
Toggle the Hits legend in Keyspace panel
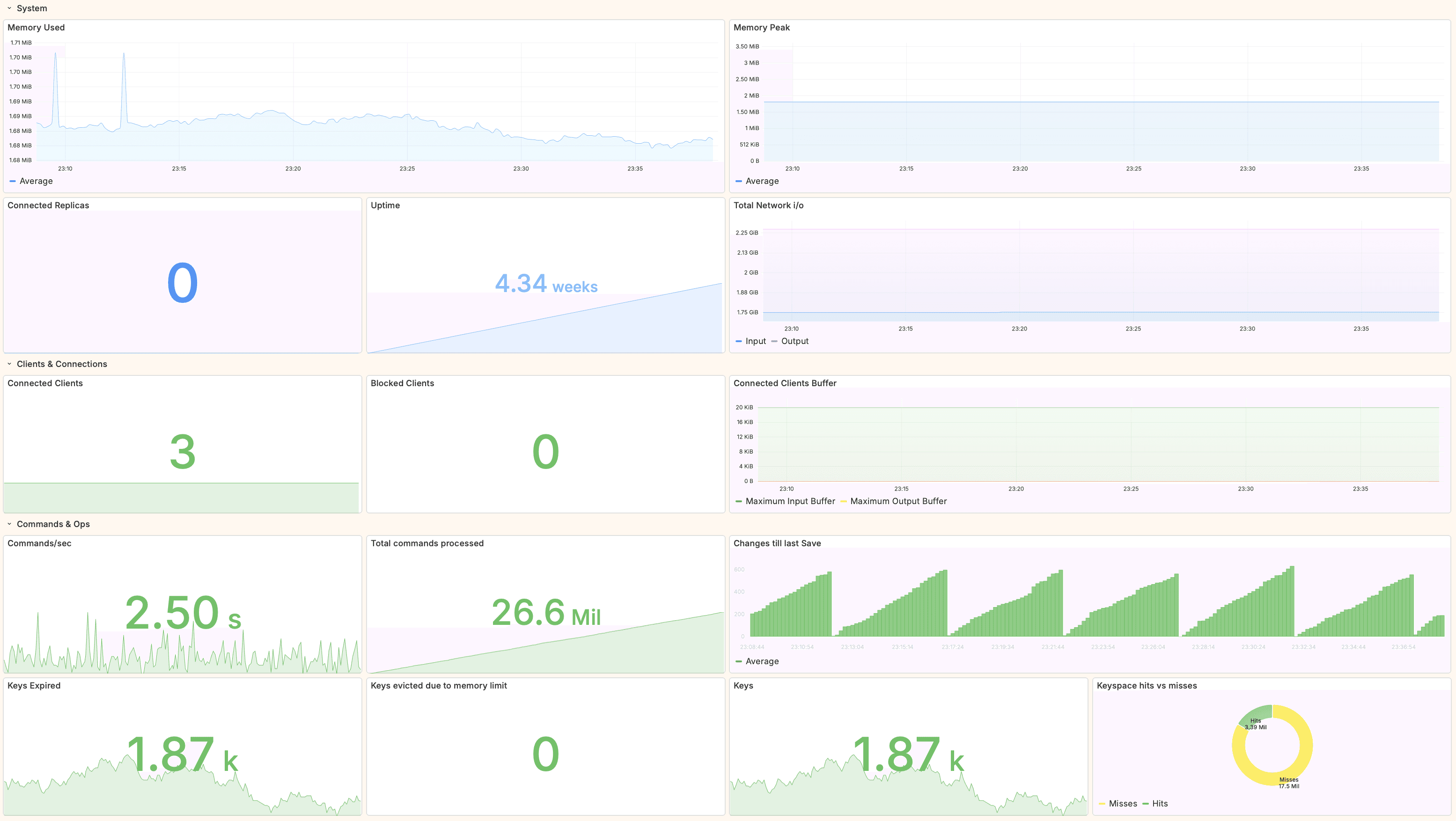point(1160,803)
